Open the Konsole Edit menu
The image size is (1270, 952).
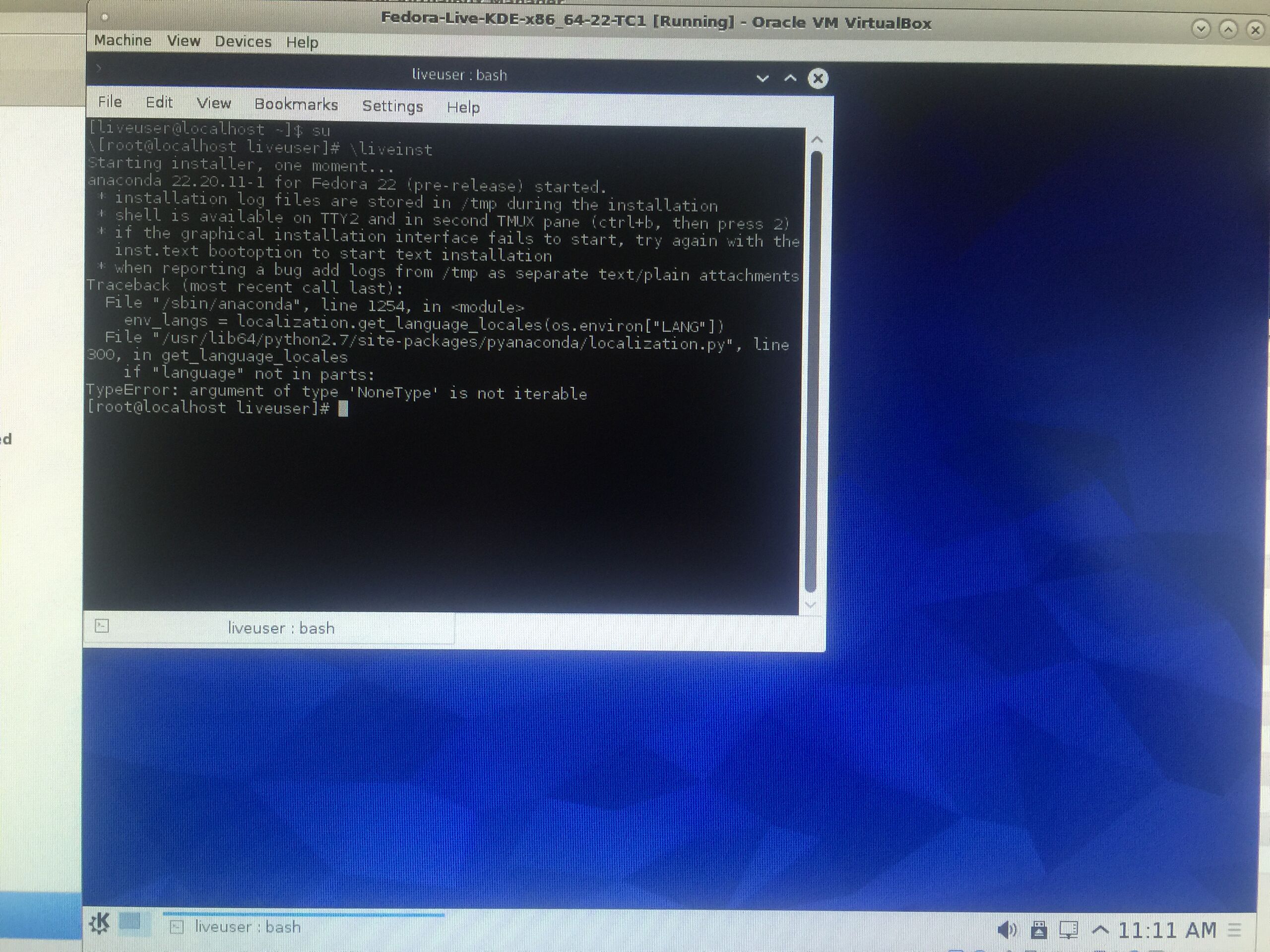159,102
